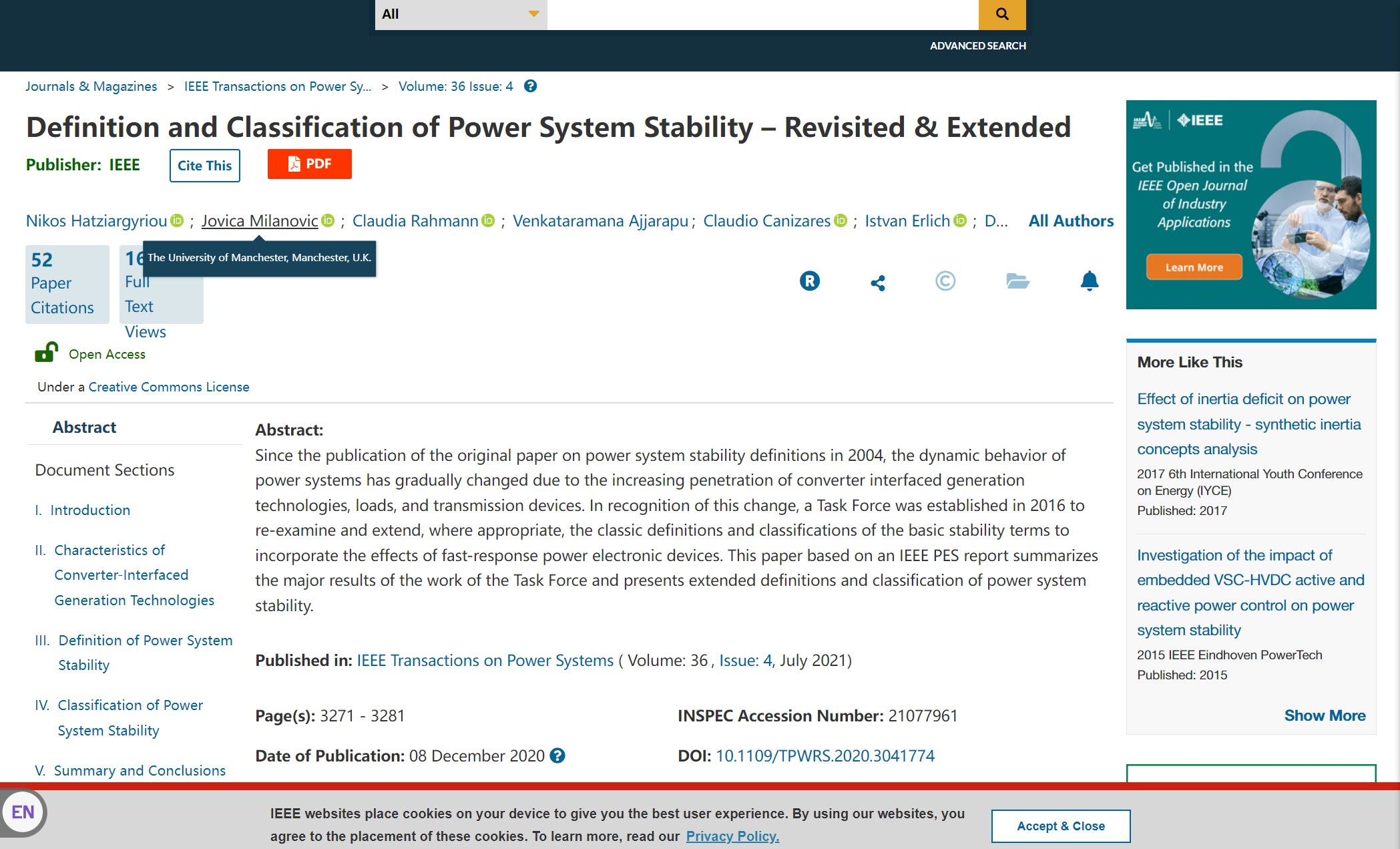Screen dimensions: 1400x849
Task: Click Accept & Close cookies button
Action: click(x=1061, y=826)
